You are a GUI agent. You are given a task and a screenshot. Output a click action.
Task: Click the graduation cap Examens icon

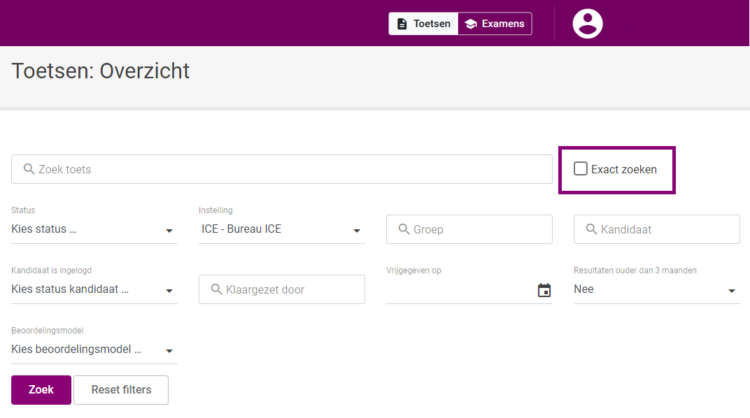(471, 24)
